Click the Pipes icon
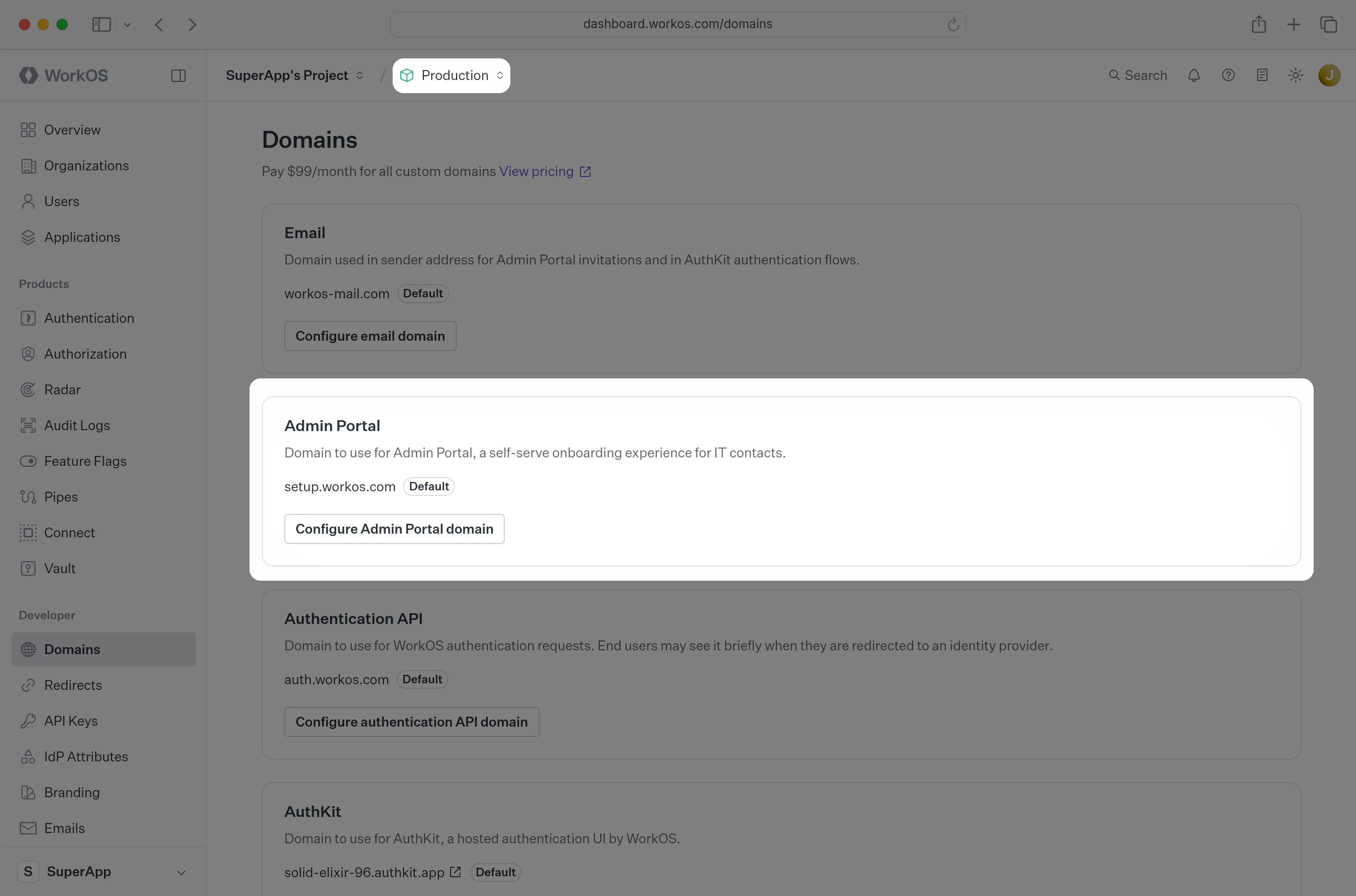The height and width of the screenshot is (896, 1356). pyautogui.click(x=28, y=497)
